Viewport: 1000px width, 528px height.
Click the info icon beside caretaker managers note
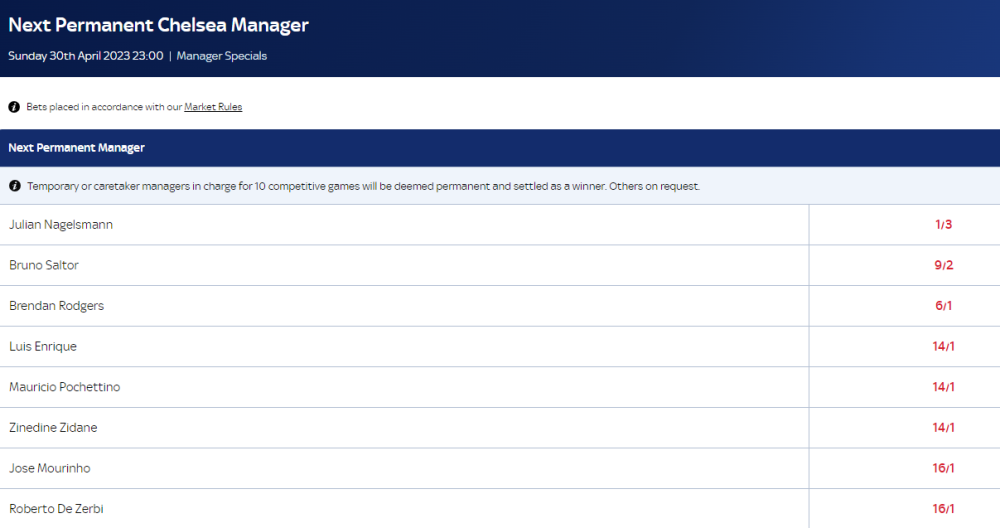tap(15, 186)
